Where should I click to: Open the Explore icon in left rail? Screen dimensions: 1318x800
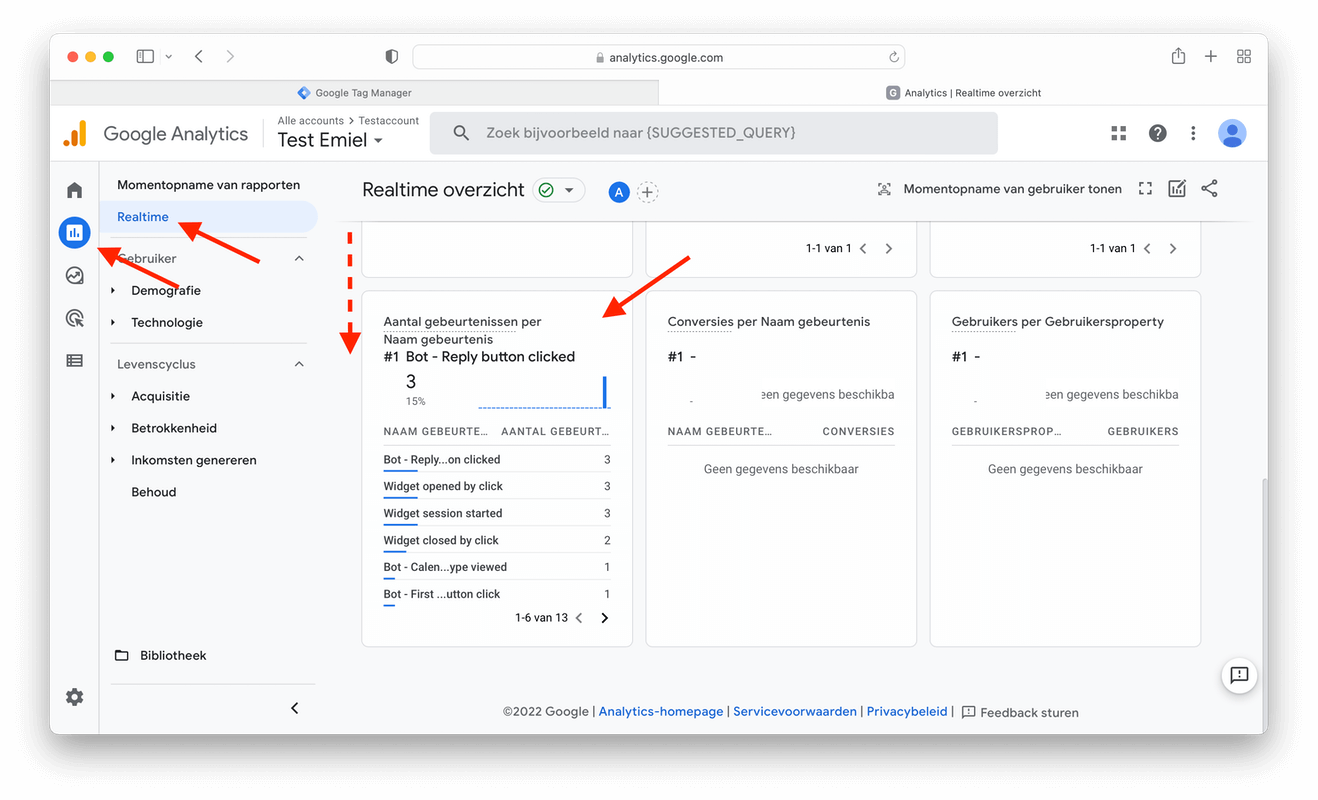tap(75, 276)
